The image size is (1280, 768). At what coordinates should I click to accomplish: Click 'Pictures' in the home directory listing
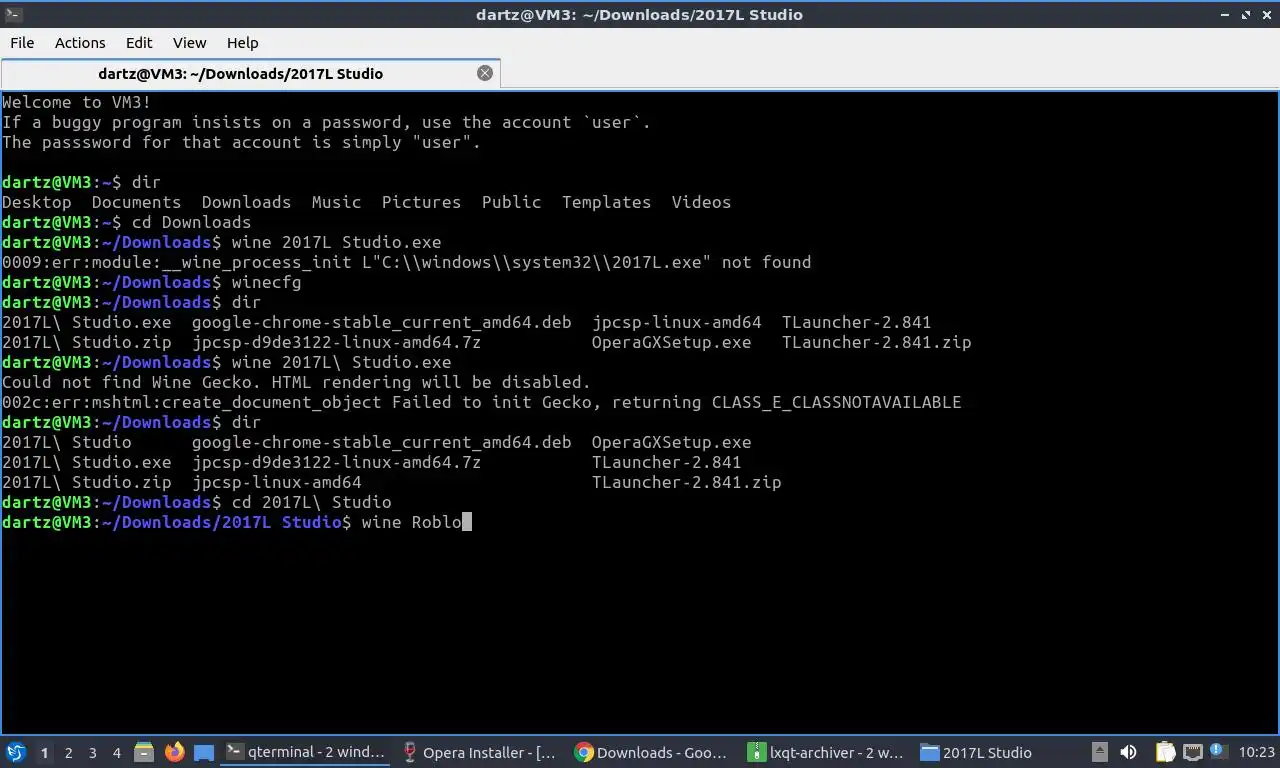coord(421,202)
